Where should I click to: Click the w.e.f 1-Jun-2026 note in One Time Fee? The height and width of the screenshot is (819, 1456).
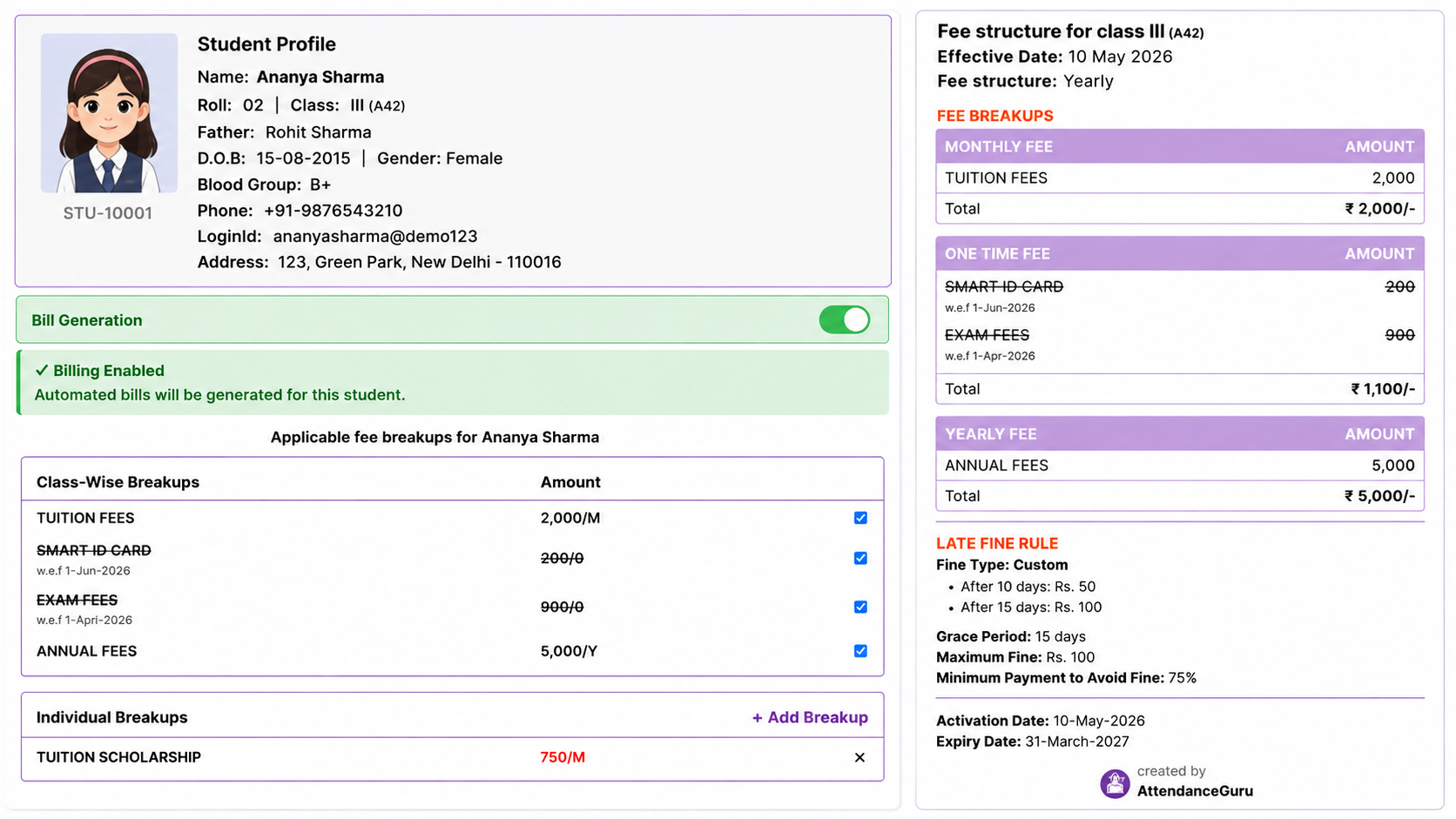pos(990,308)
